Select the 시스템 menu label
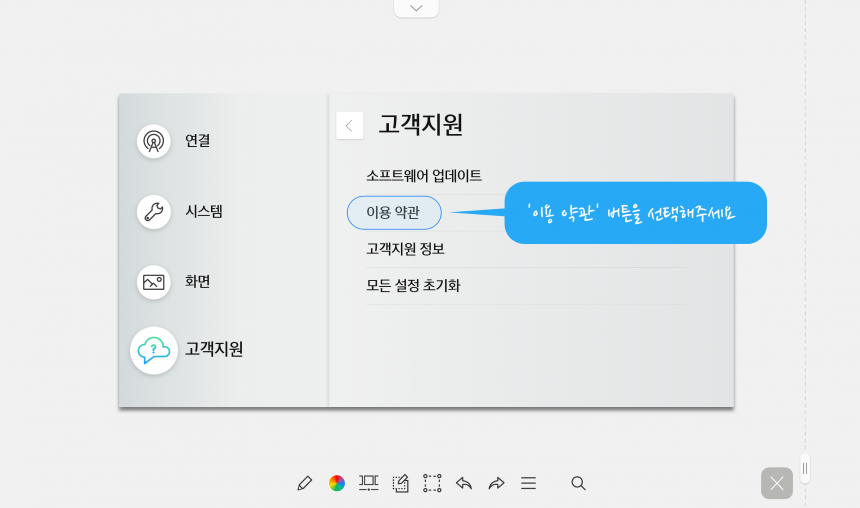 [204, 211]
